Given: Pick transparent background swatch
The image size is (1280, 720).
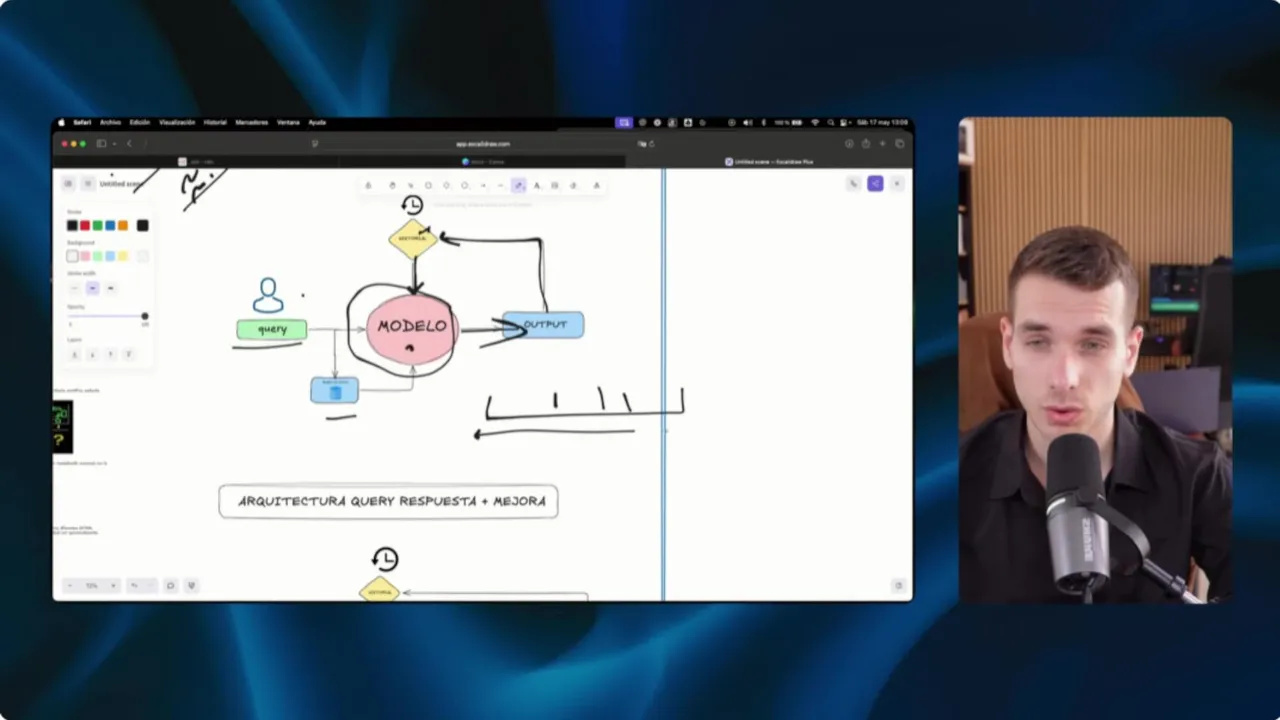Looking at the screenshot, I should pyautogui.click(x=72, y=256).
